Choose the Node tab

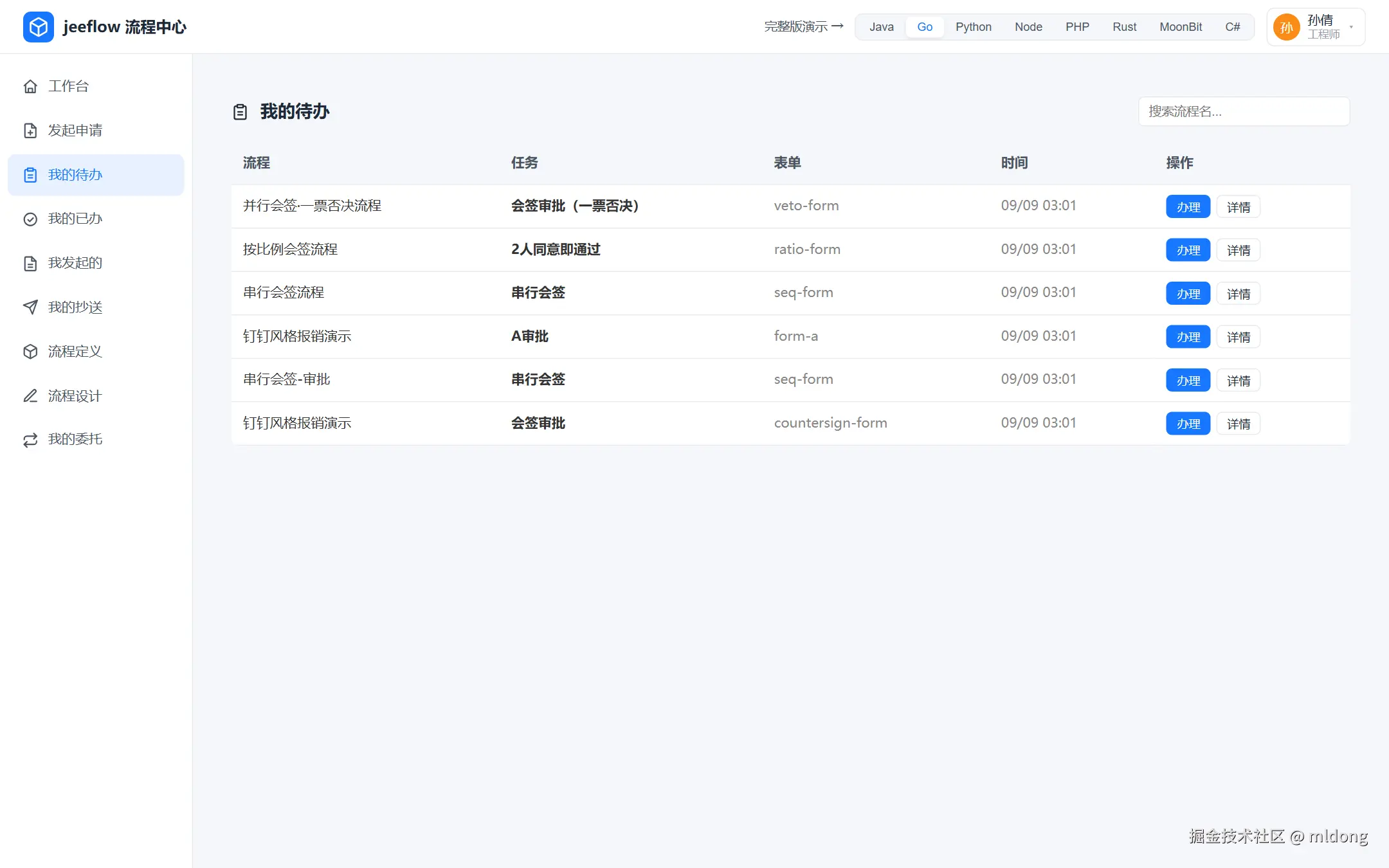pos(1028,27)
